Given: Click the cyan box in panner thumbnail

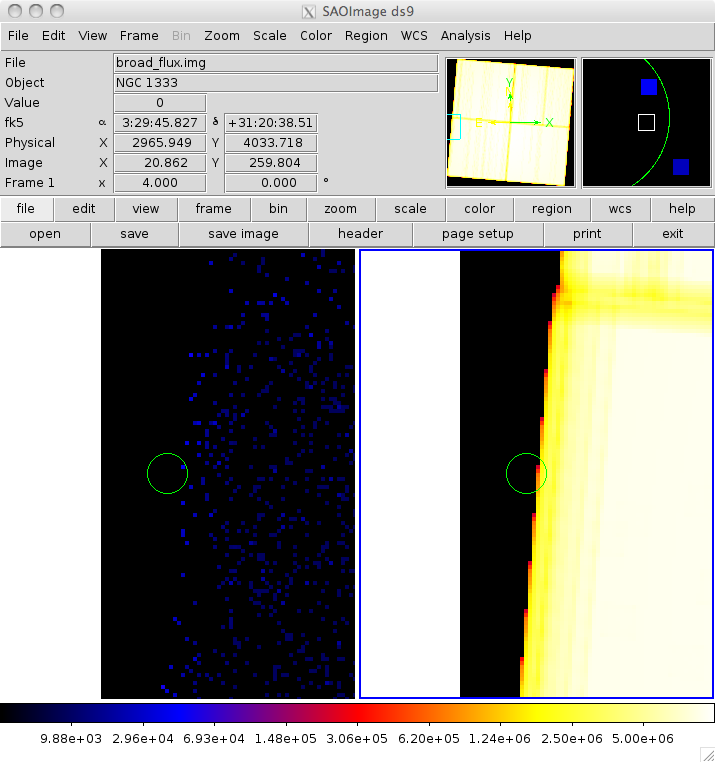Looking at the screenshot, I should click(454, 126).
